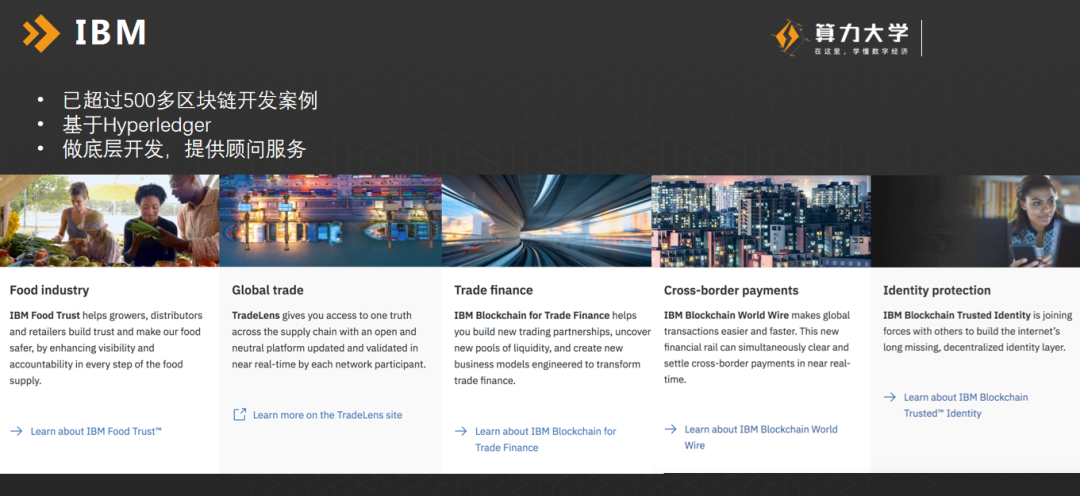Click the Global trade container ships photo

pos(331,220)
